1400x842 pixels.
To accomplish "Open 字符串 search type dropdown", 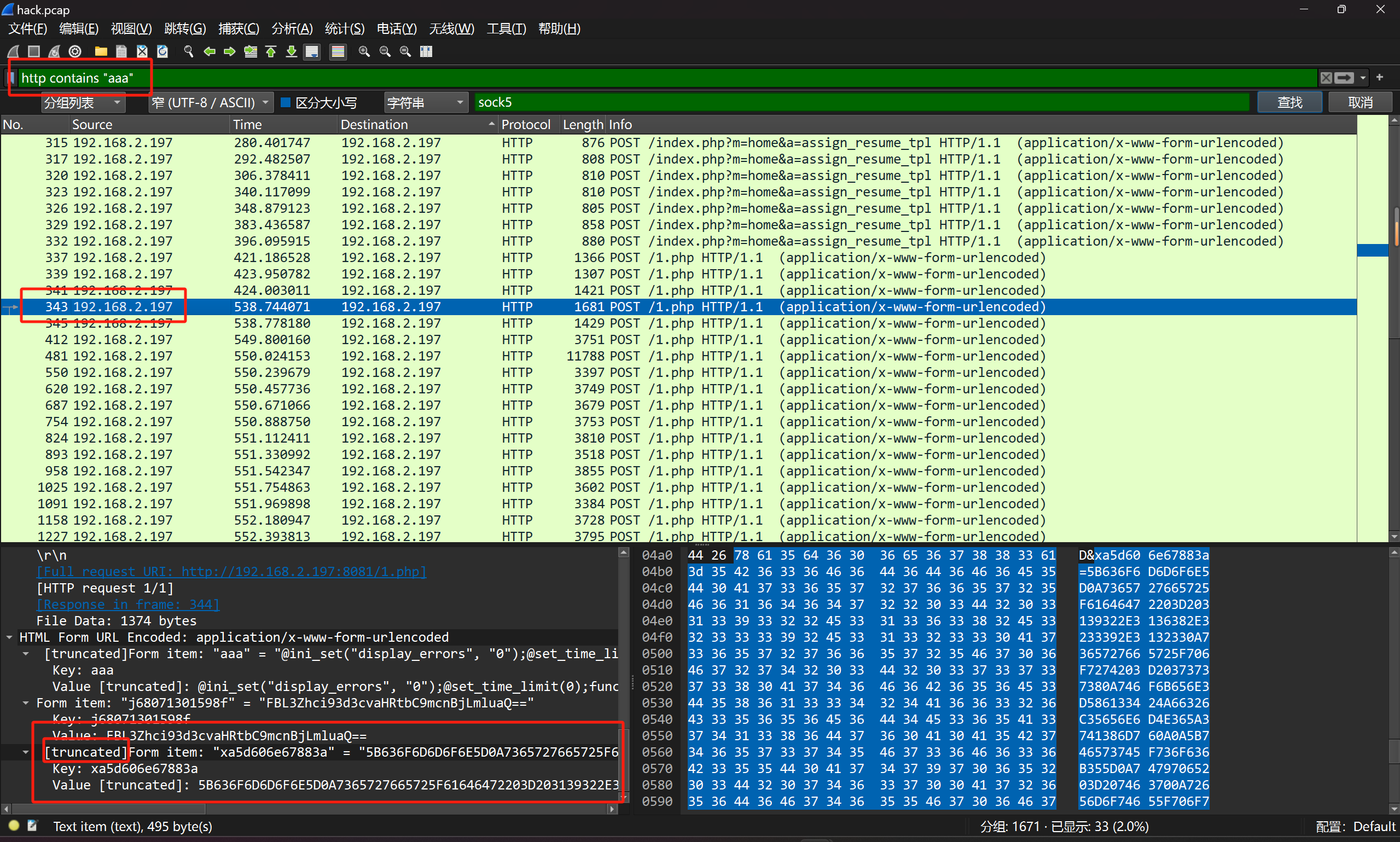I will coord(426,103).
